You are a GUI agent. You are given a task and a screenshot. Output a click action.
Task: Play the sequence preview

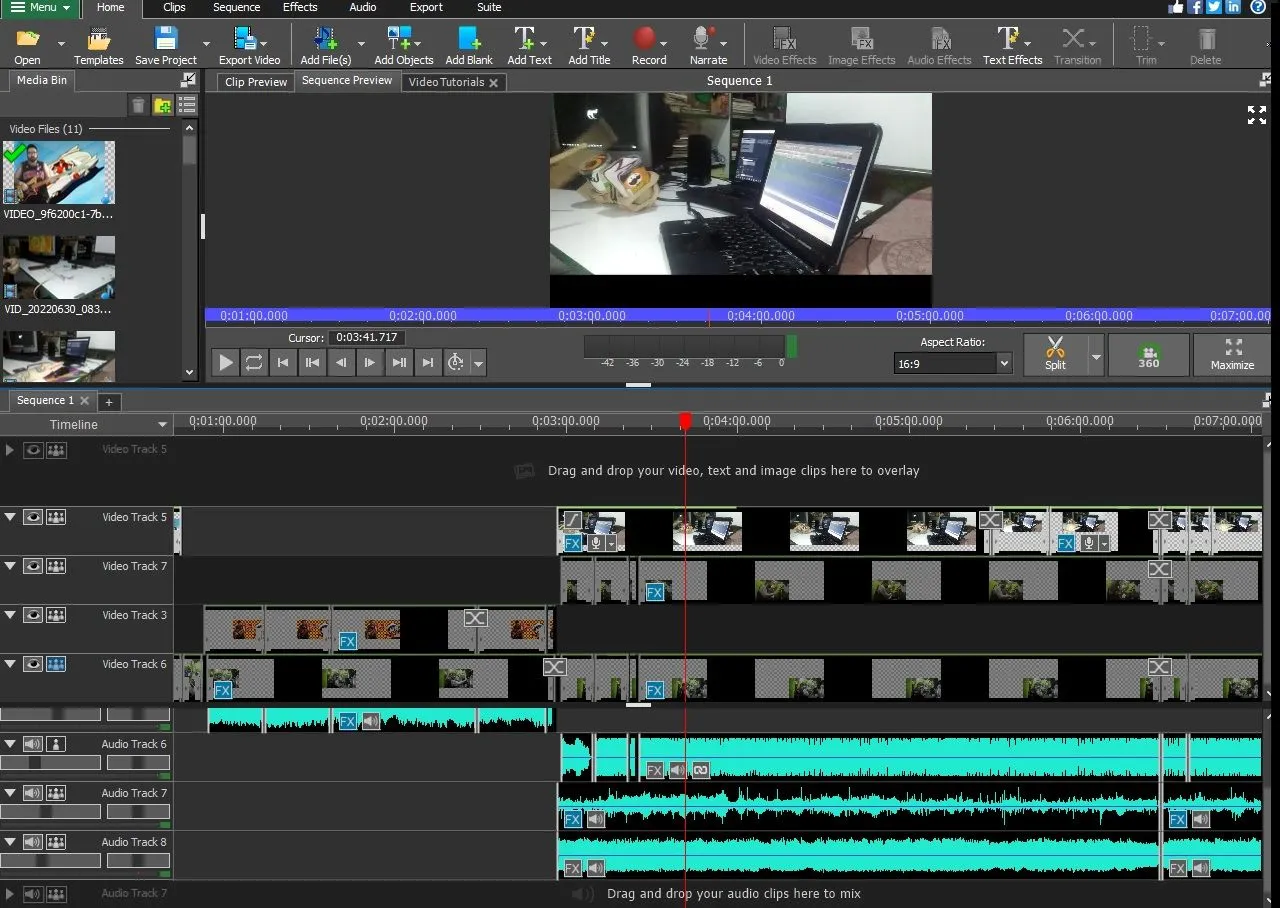click(x=226, y=362)
